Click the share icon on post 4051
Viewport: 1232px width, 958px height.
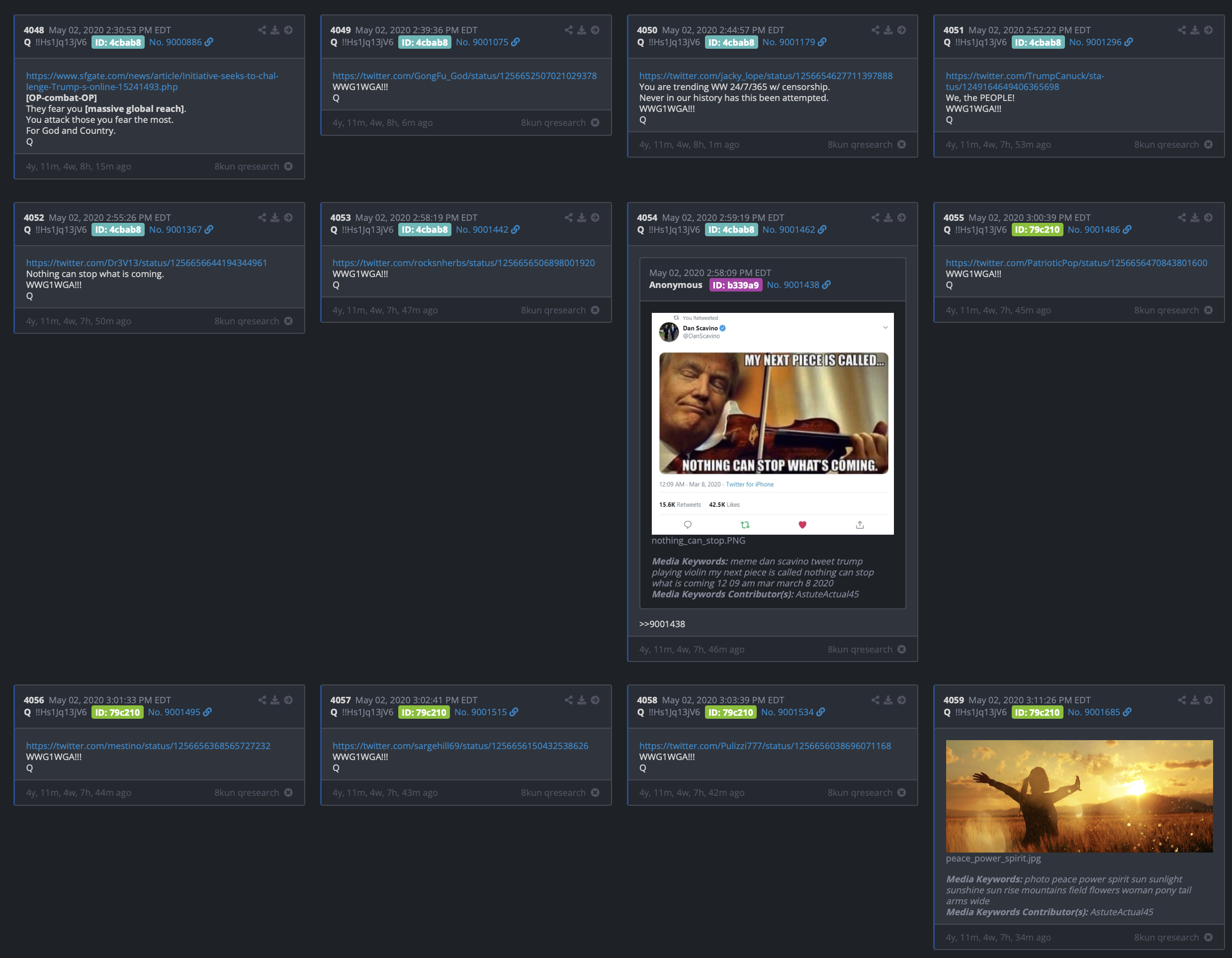click(1182, 30)
